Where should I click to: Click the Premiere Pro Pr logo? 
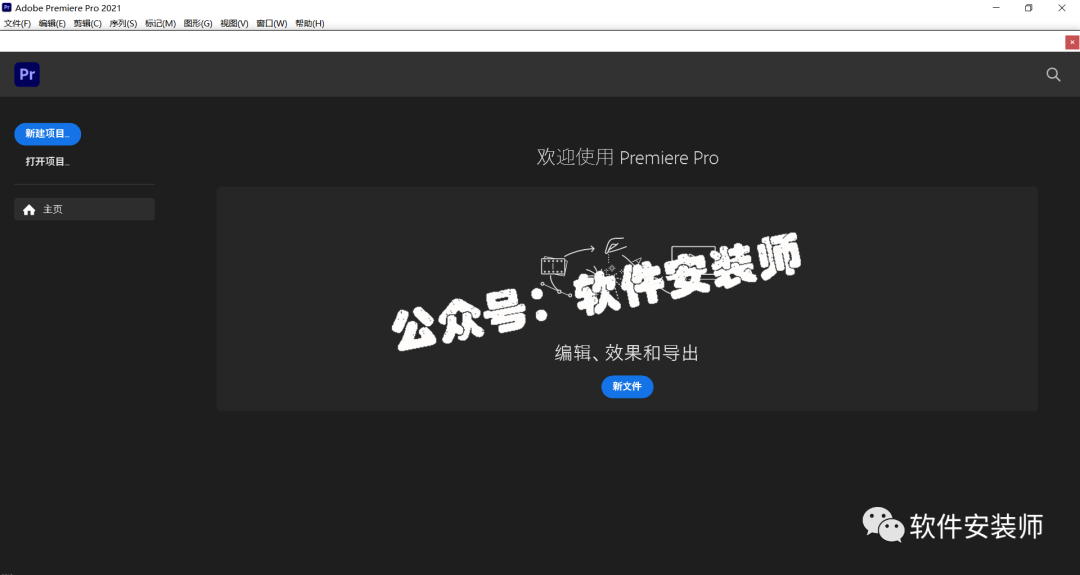tap(27, 74)
